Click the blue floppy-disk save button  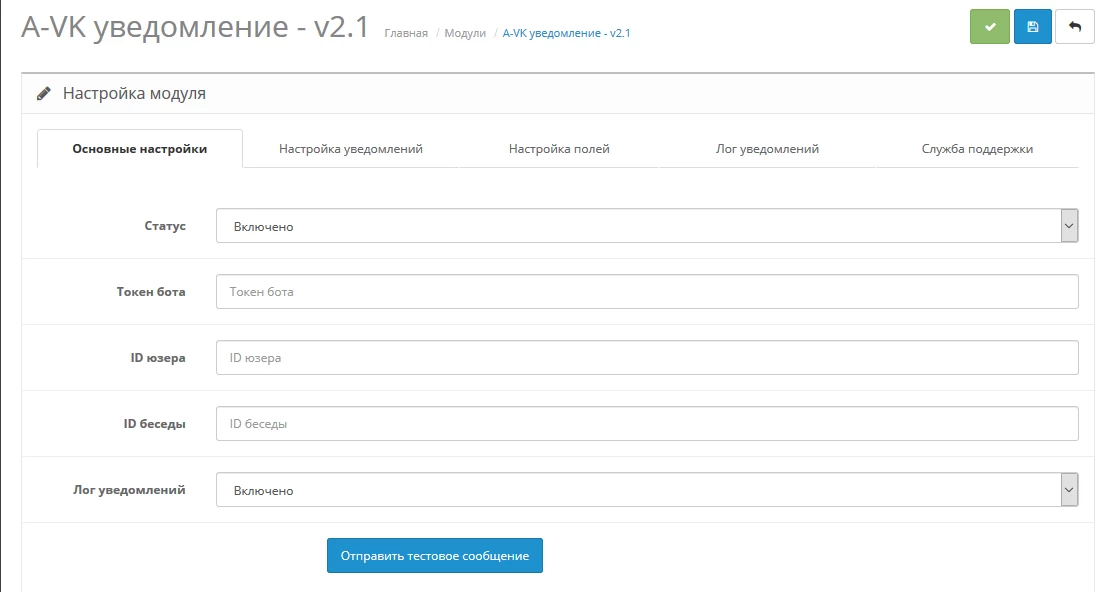[x=1033, y=27]
